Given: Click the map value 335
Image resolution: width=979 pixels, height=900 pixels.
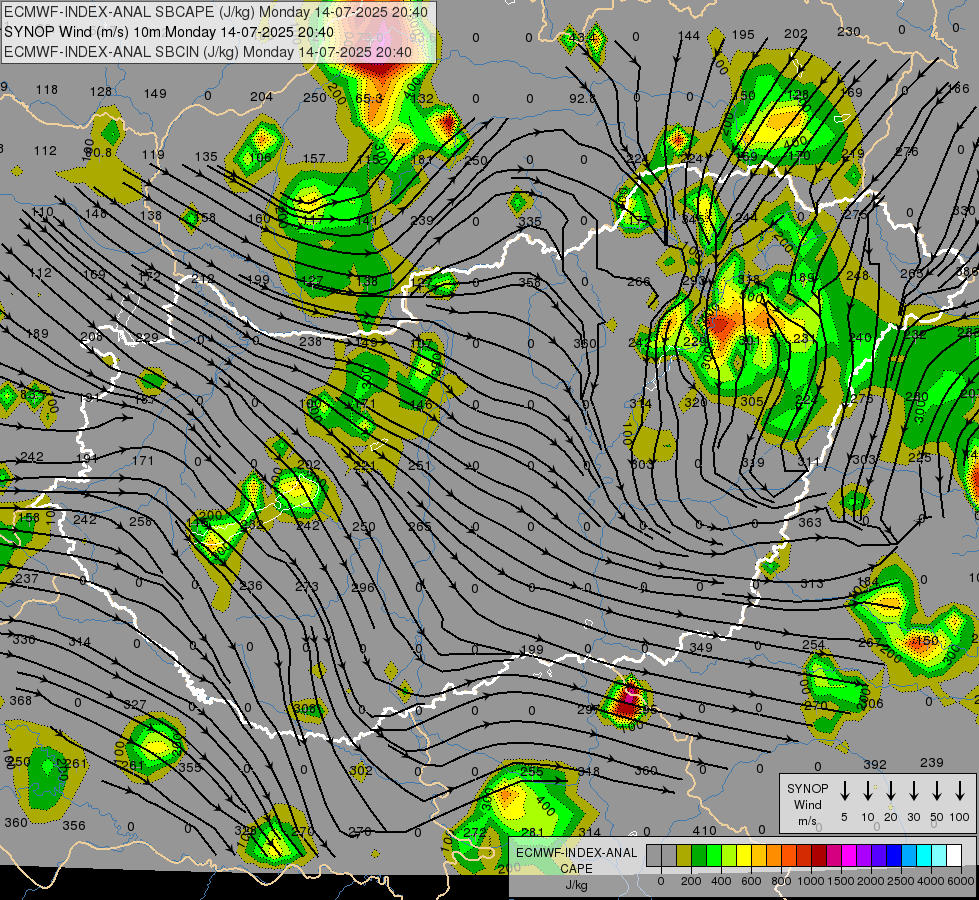Looking at the screenshot, I should 529,221.
